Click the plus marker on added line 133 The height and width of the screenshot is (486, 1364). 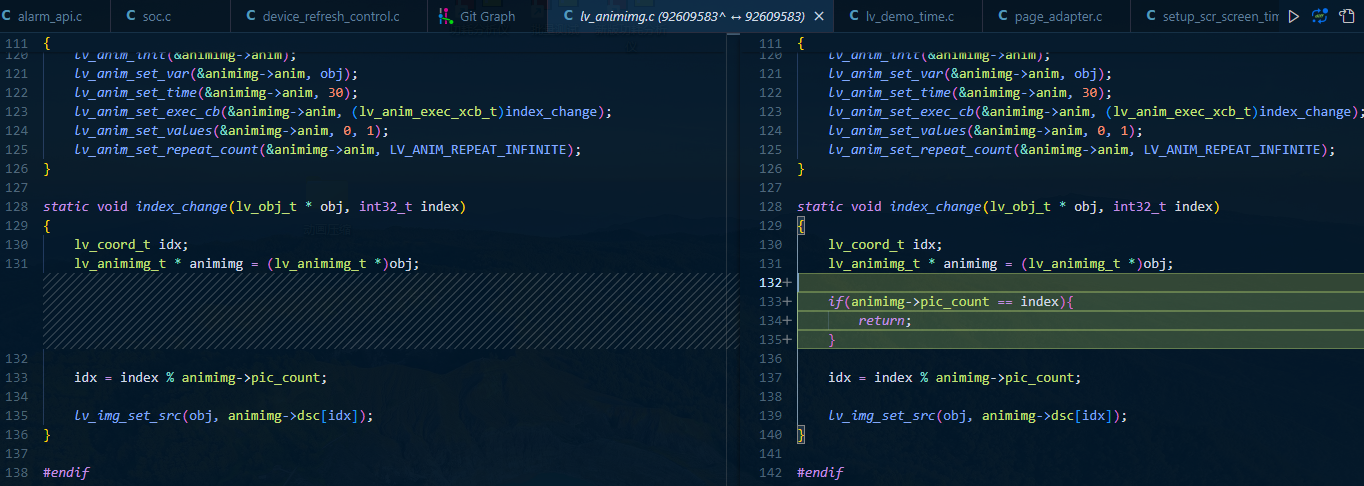pos(787,301)
